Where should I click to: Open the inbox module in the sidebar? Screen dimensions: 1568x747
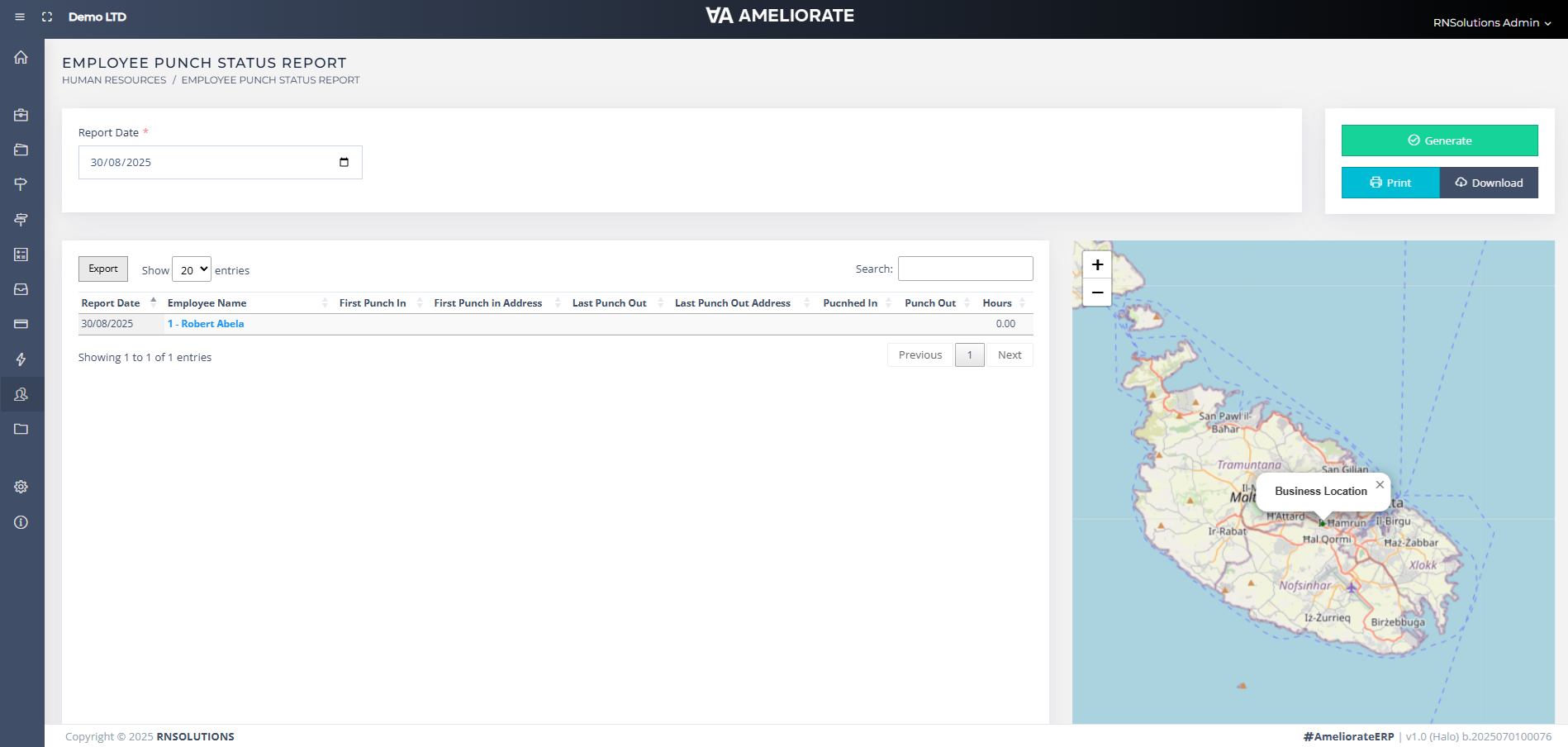pyautogui.click(x=21, y=289)
